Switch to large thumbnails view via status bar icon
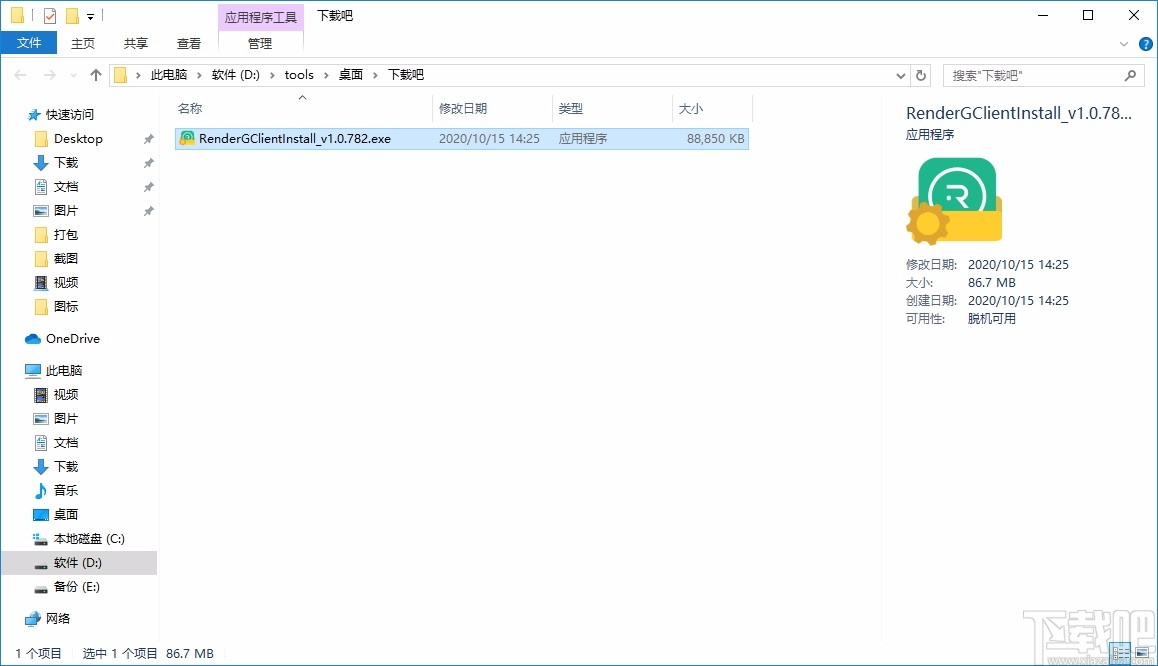Image resolution: width=1158 pixels, height=666 pixels. pyautogui.click(x=1142, y=652)
